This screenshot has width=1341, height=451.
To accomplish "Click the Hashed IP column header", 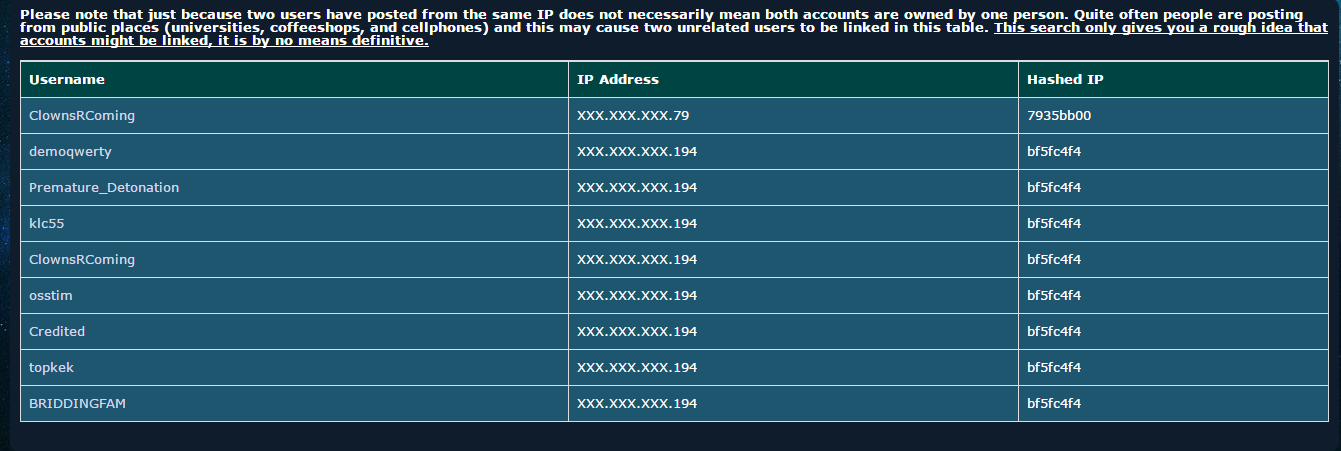I will pyautogui.click(x=1065, y=79).
